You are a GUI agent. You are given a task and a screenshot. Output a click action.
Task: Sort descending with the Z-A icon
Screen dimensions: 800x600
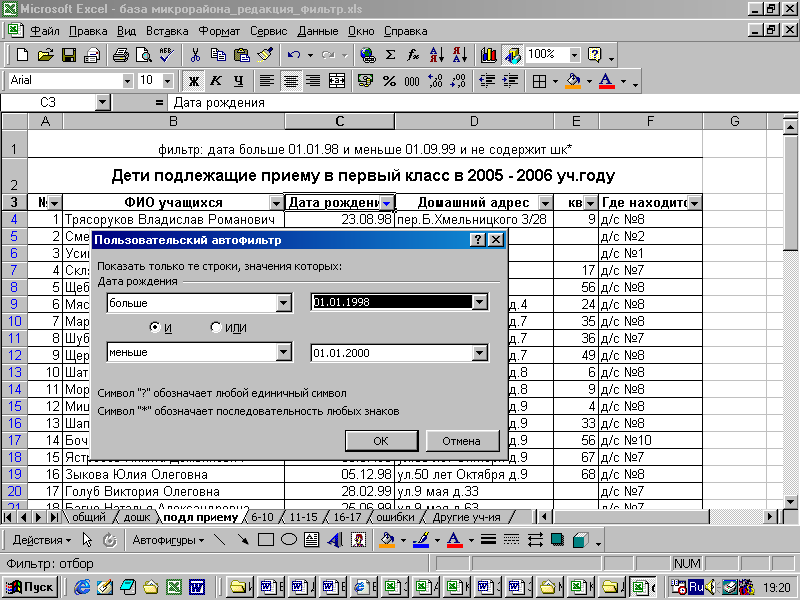click(x=460, y=55)
